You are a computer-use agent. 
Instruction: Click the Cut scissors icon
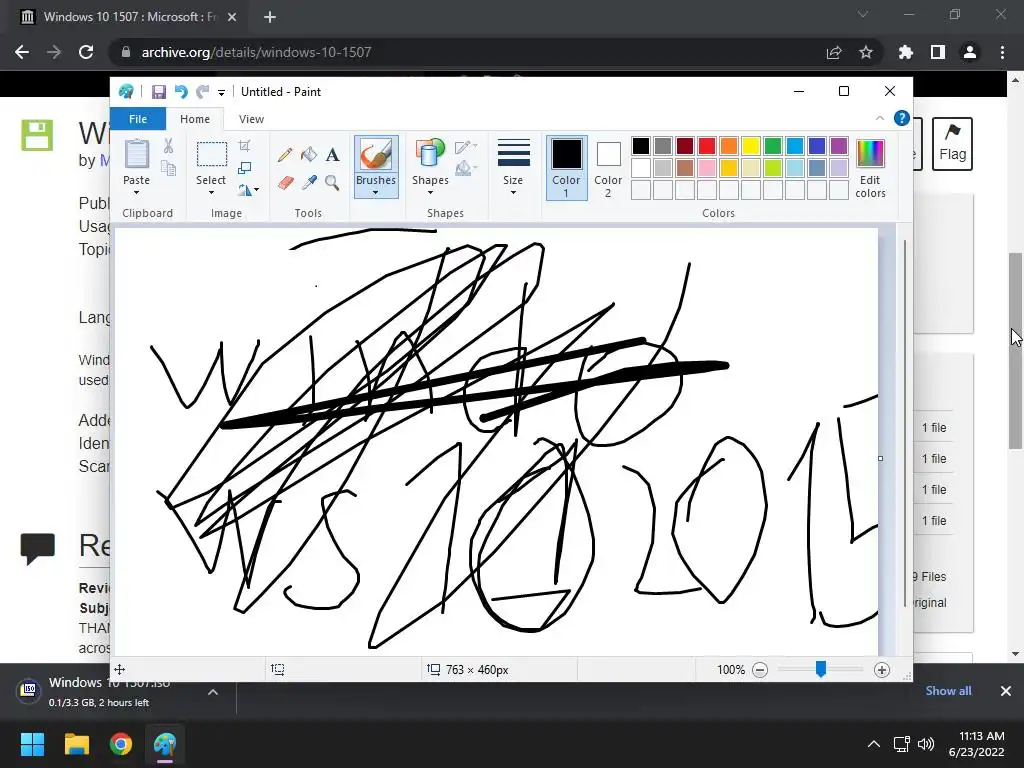pyautogui.click(x=168, y=146)
